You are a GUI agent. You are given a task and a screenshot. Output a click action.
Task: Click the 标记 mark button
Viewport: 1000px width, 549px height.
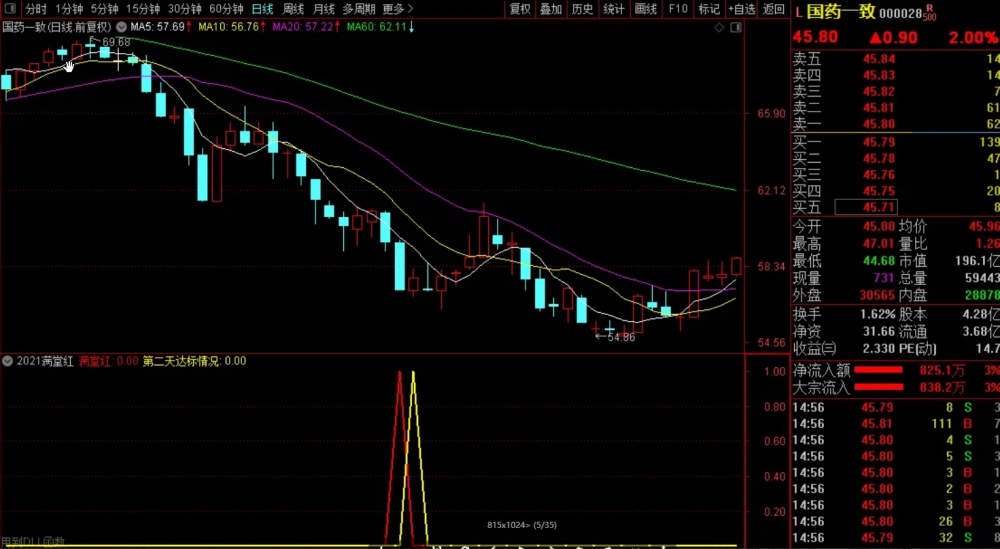(709, 9)
